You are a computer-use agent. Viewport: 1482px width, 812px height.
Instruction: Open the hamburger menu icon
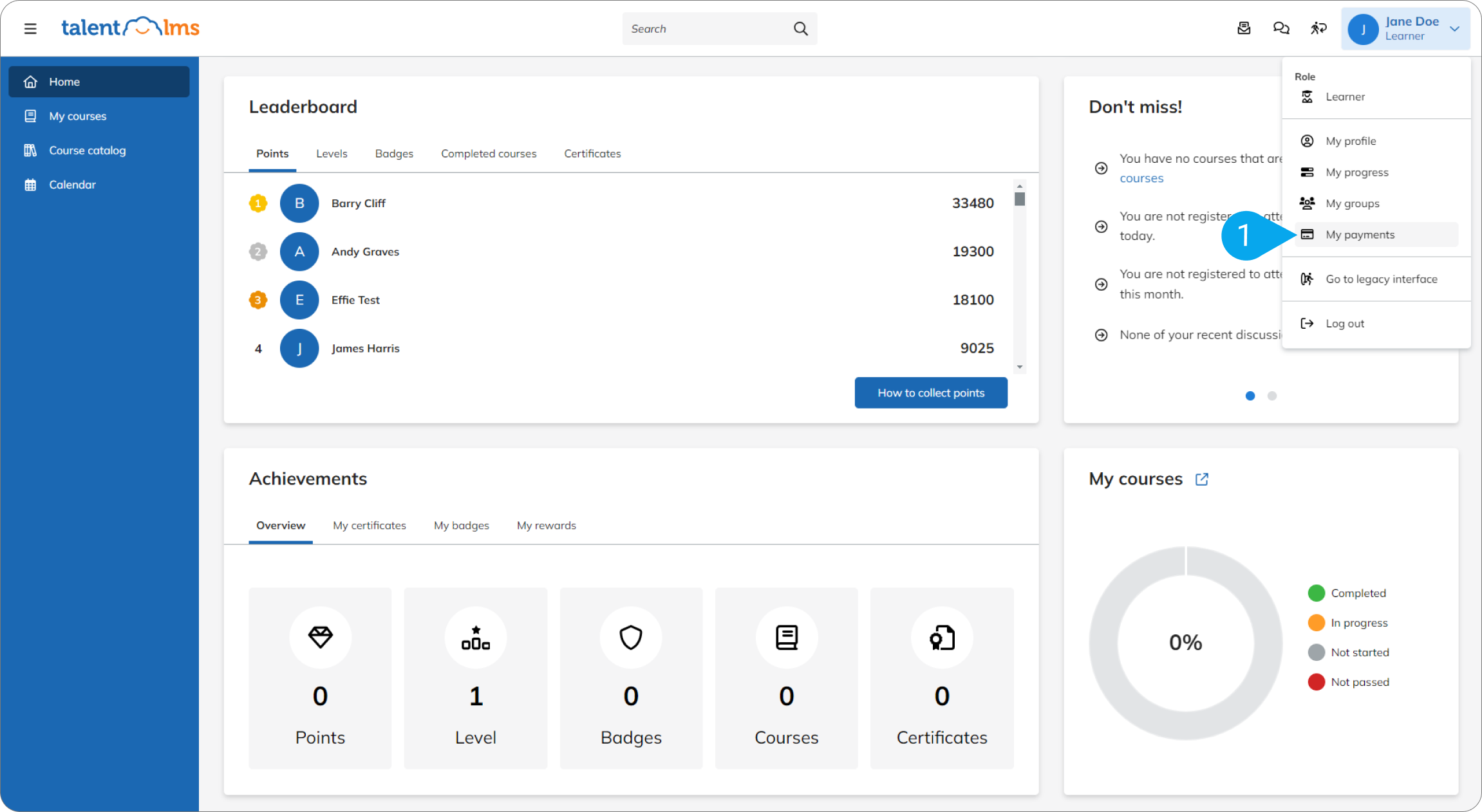[30, 28]
